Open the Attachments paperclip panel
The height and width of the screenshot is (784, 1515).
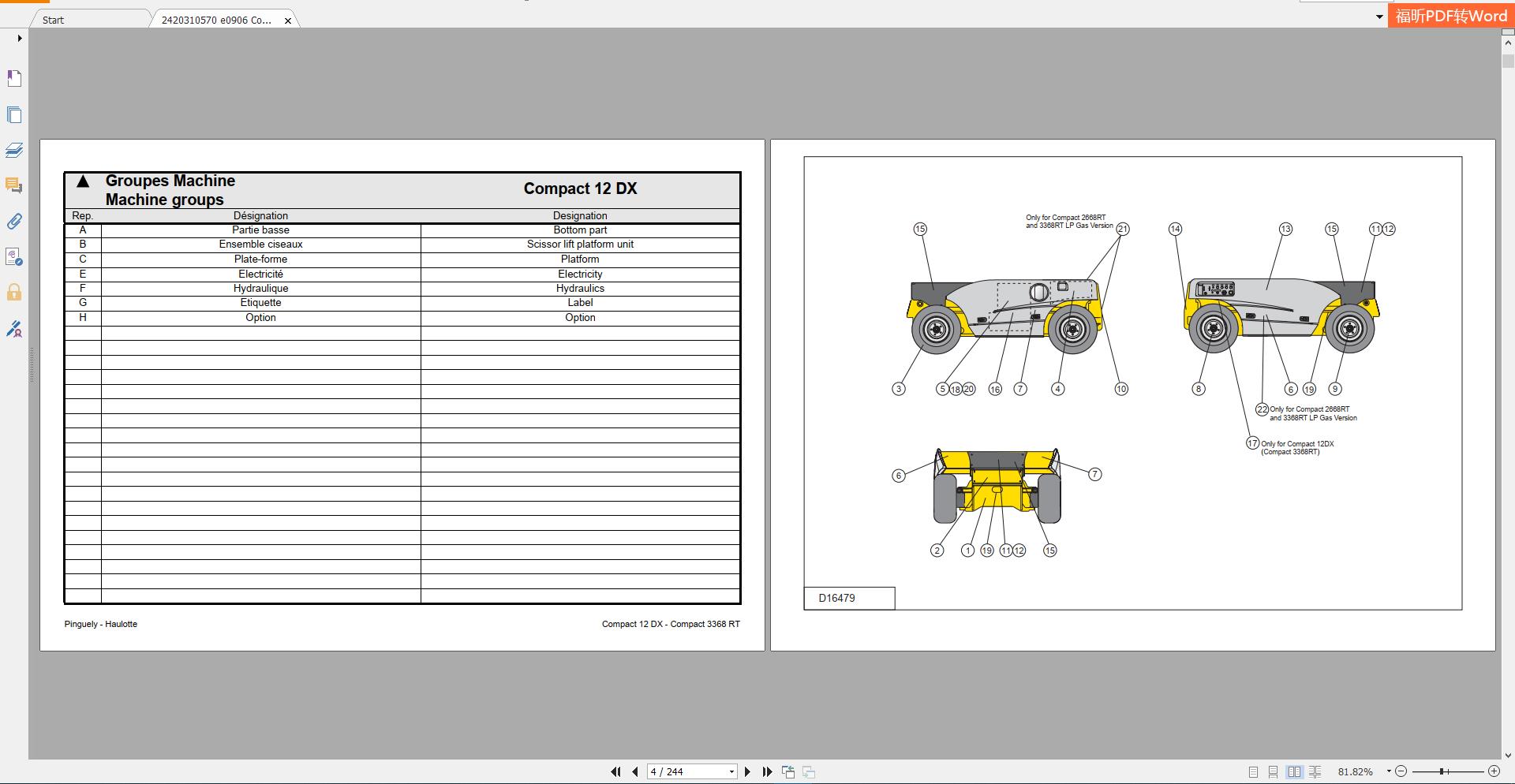tap(14, 221)
